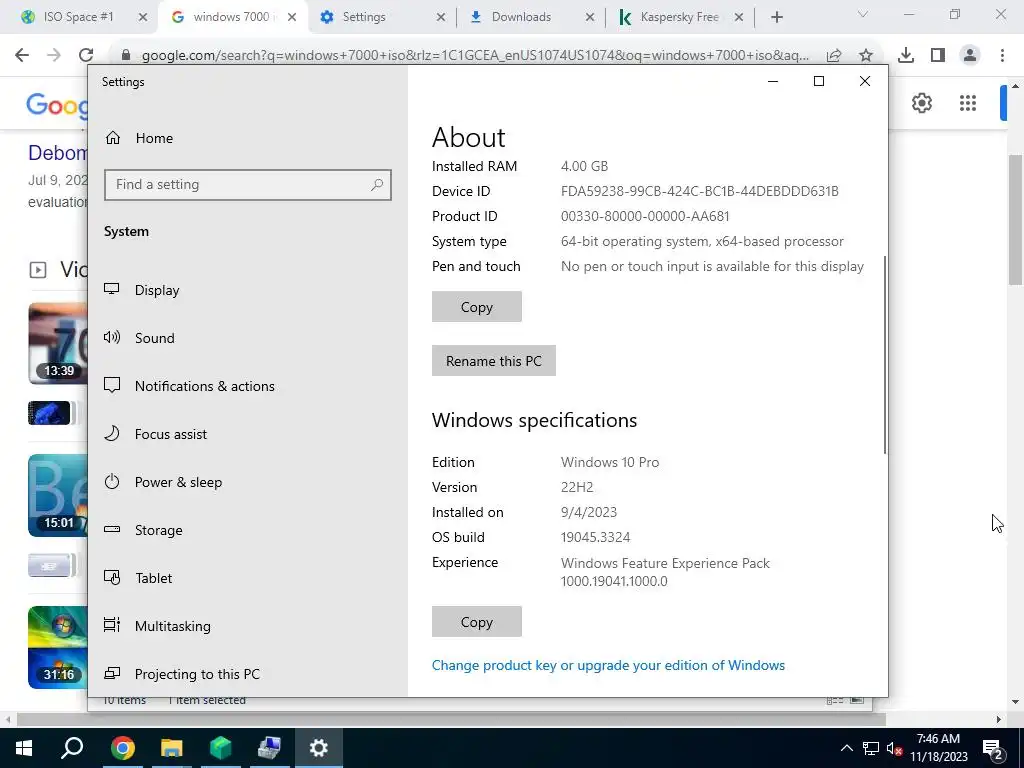
Task: Click the share icon in address bar
Action: pos(834,55)
